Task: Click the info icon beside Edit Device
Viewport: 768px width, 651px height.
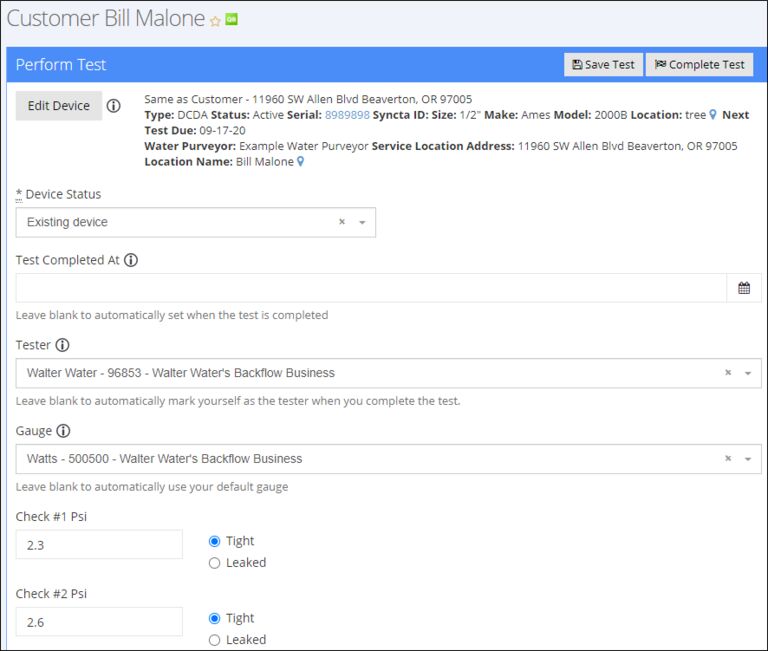Action: click(x=114, y=106)
